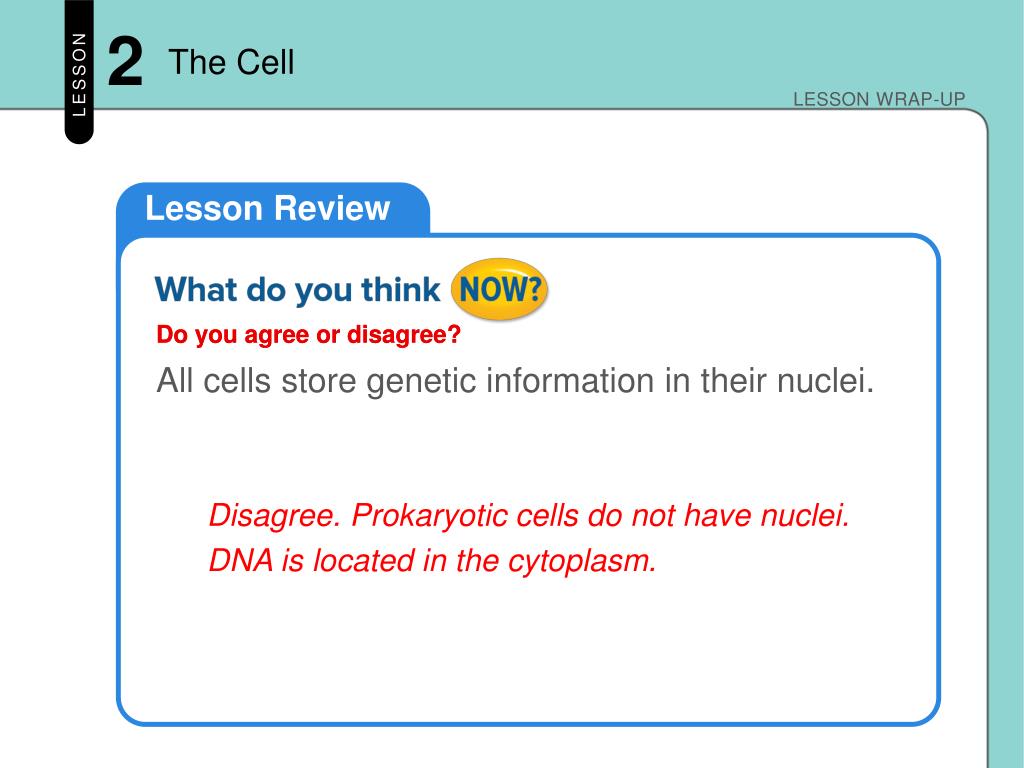Click the LESSON WRAP-UP label

(x=879, y=99)
